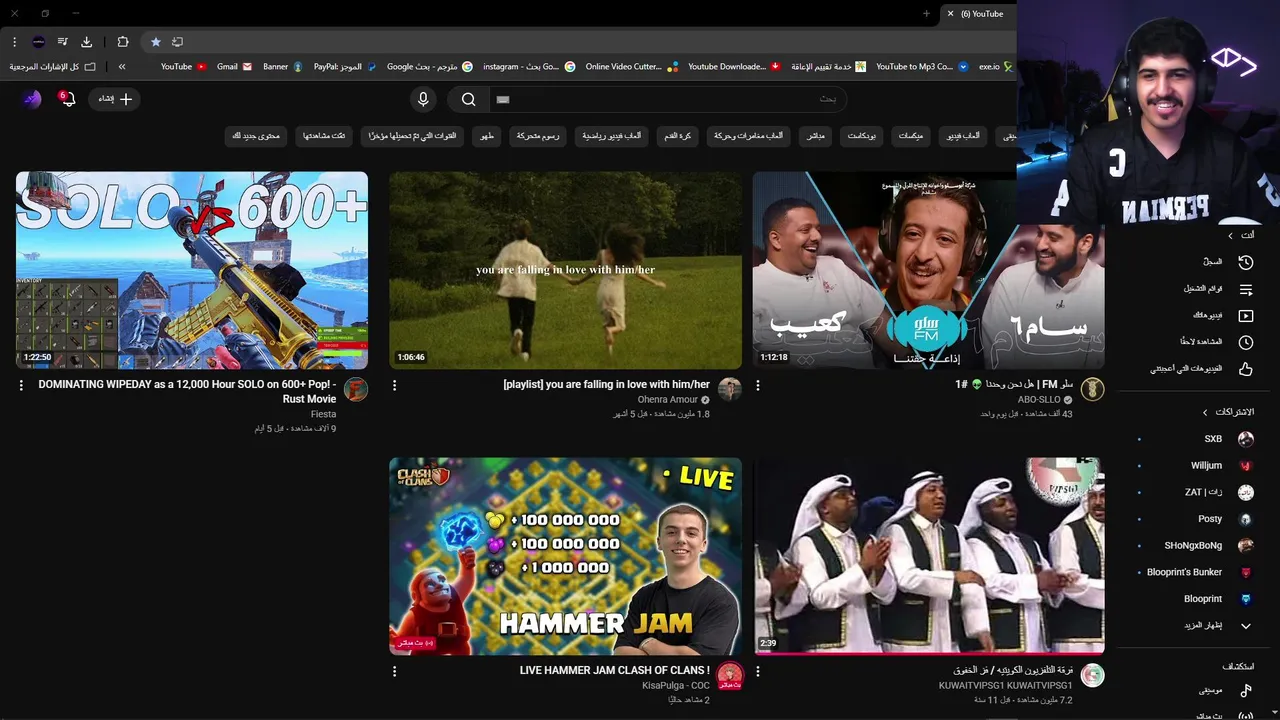This screenshot has height=720, width=1280.
Task: Click the 'LIVE HAMMER JAM CLASH OF CLANS' title
Action: point(615,670)
